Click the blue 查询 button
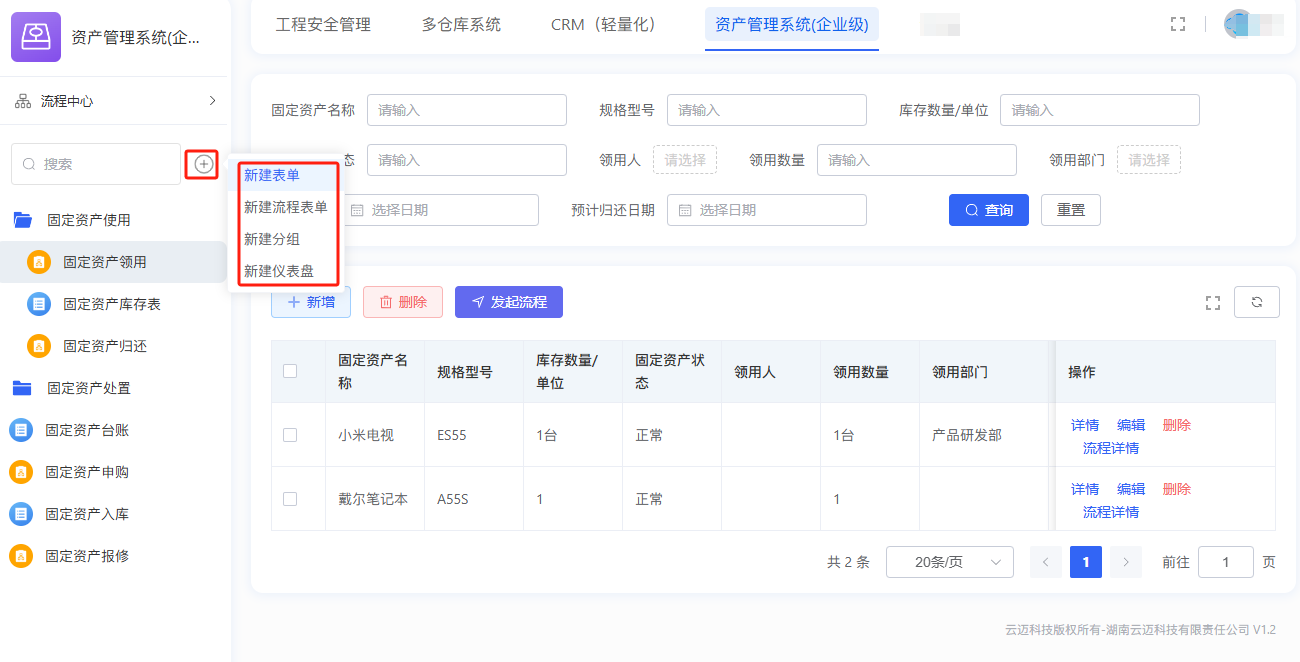 coord(988,210)
